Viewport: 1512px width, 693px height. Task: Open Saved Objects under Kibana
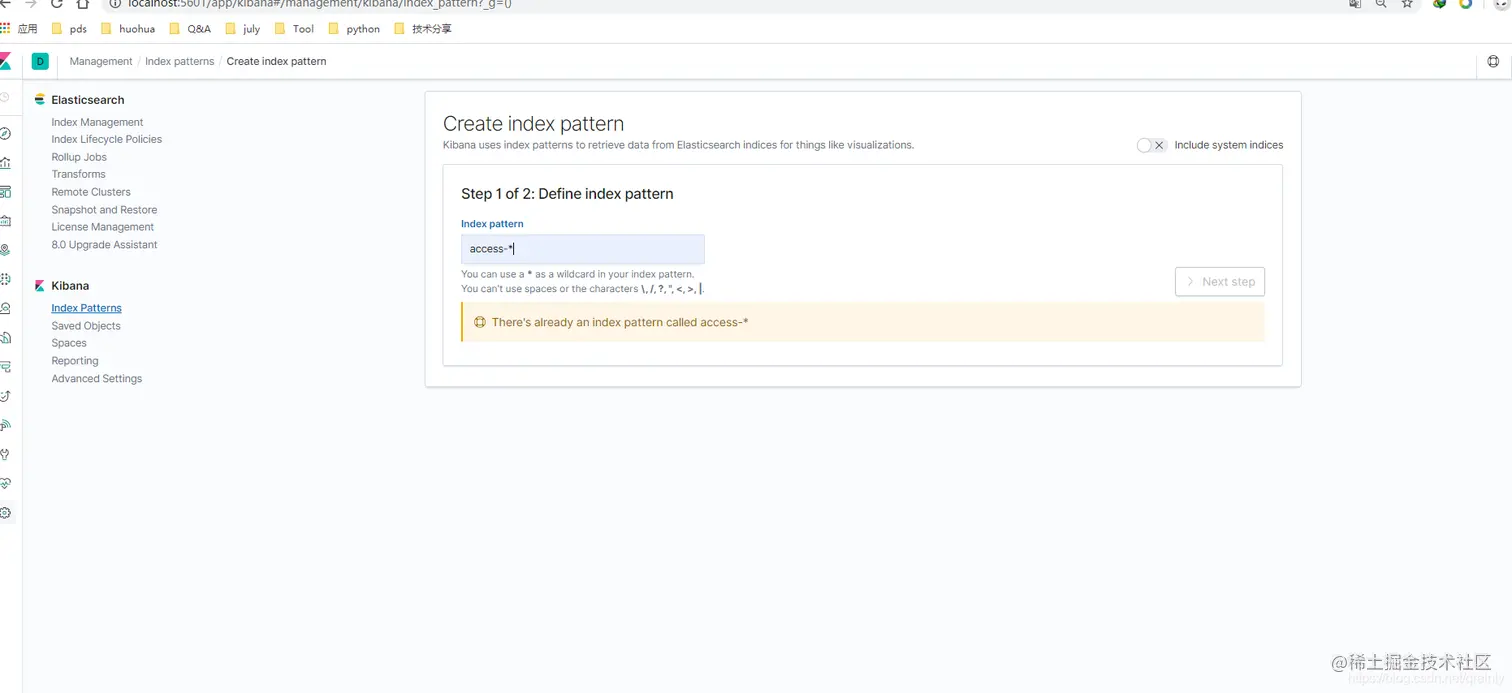click(x=86, y=326)
